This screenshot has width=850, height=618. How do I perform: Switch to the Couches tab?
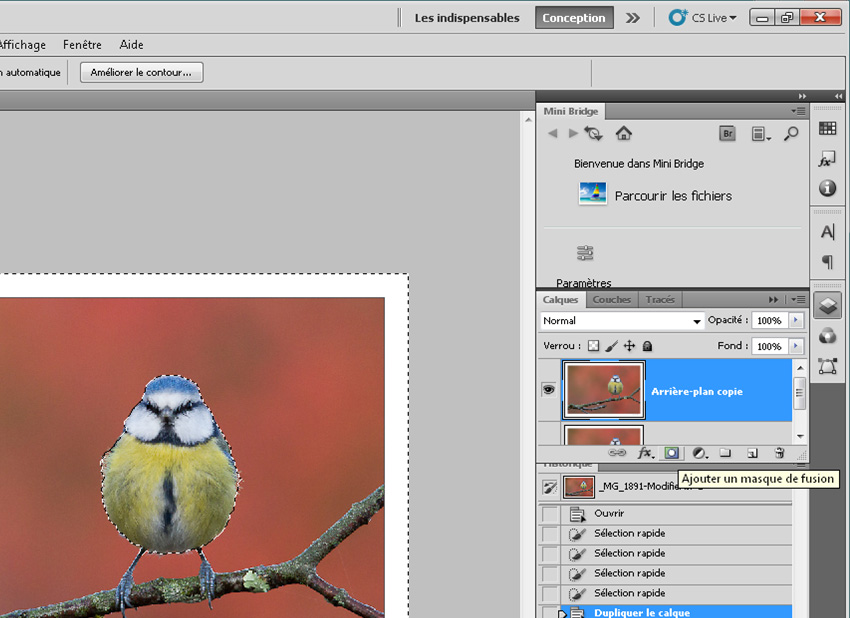tap(611, 299)
